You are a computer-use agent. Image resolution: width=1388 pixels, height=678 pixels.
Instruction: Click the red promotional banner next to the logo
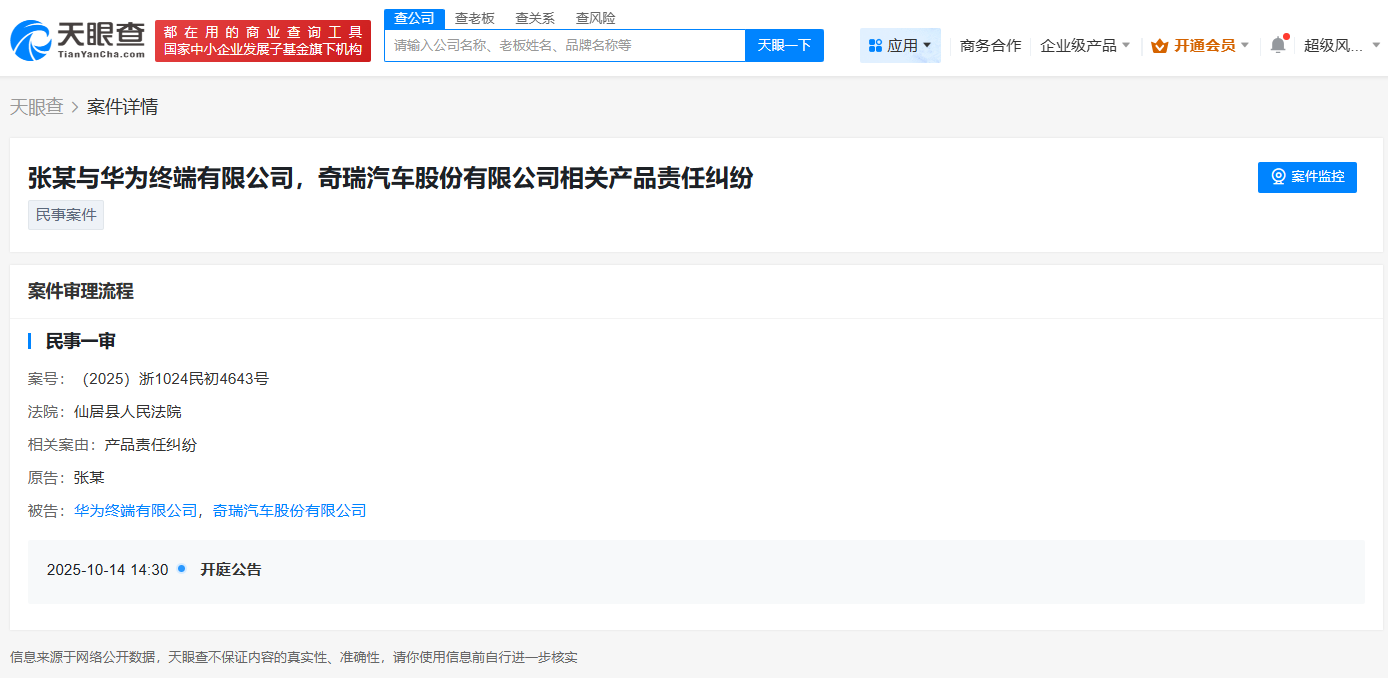click(263, 40)
